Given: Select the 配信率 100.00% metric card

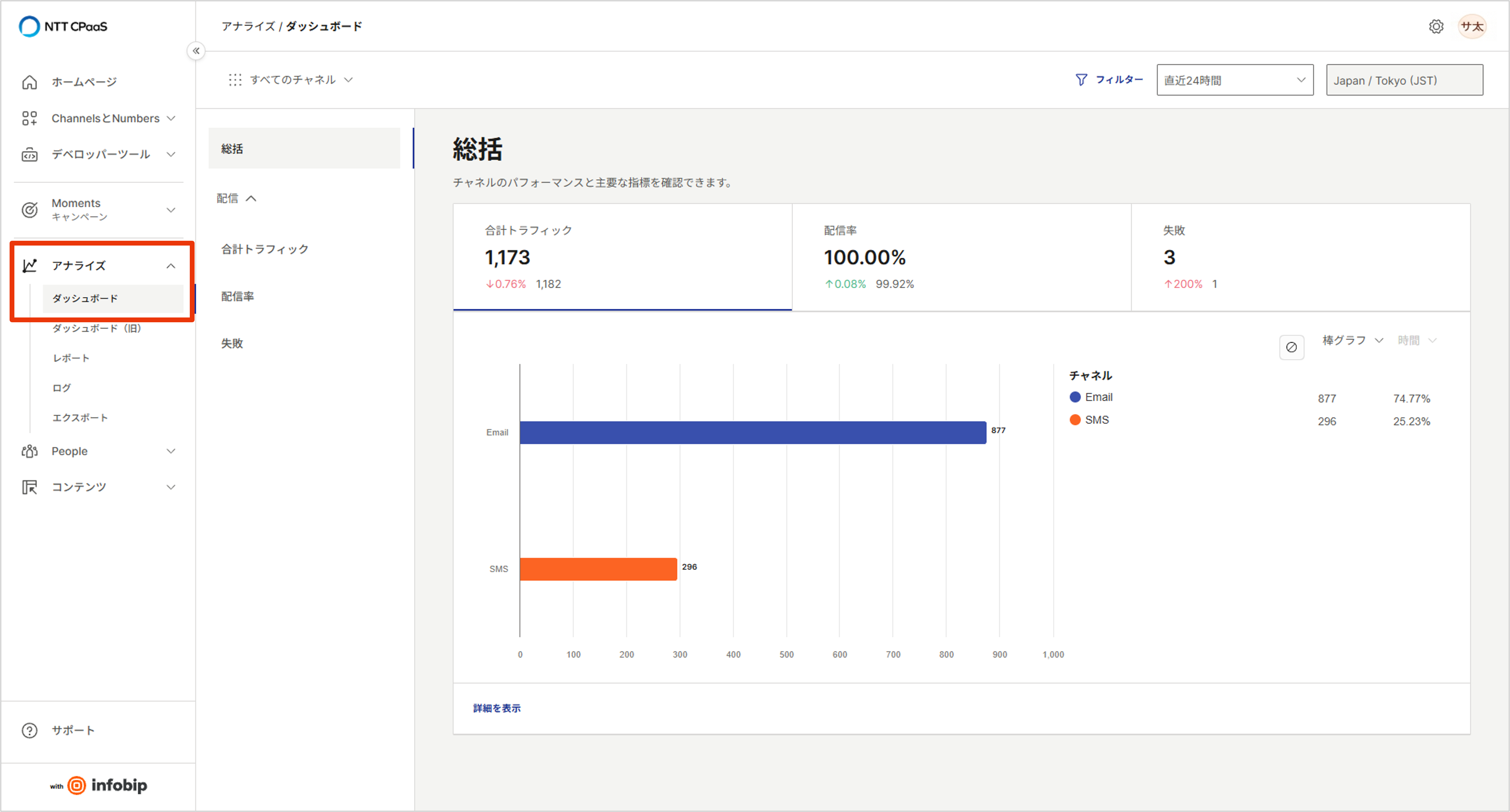Looking at the screenshot, I should tap(961, 257).
